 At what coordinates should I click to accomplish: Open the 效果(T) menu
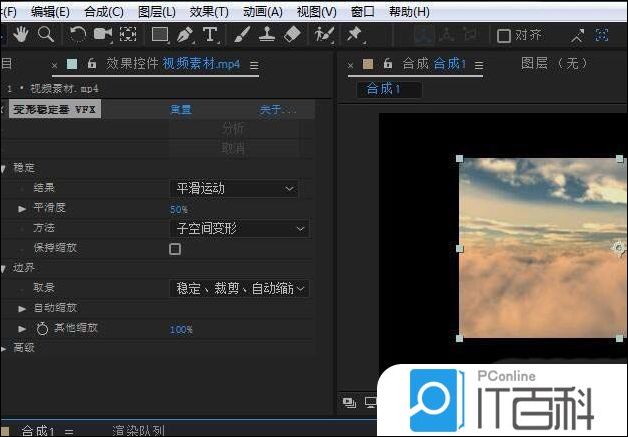(x=209, y=12)
